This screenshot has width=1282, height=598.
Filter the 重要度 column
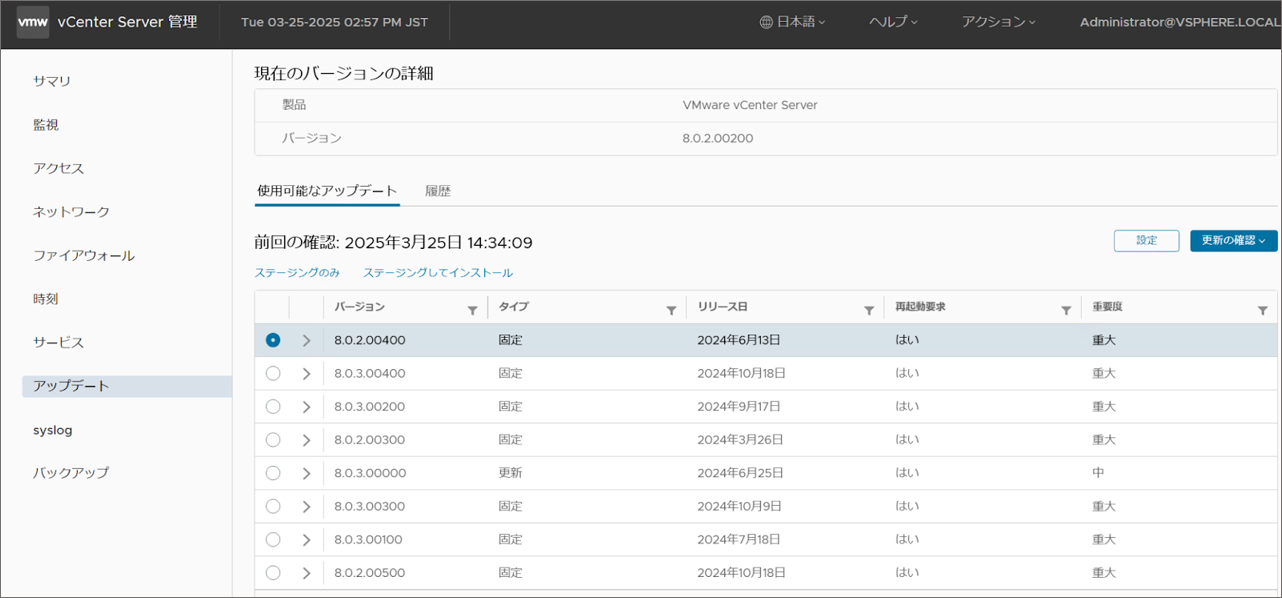(1262, 311)
